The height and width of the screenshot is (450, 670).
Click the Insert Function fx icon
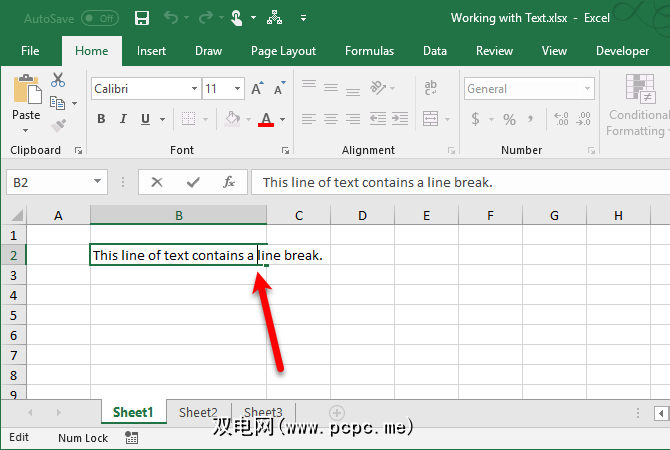pyautogui.click(x=229, y=182)
